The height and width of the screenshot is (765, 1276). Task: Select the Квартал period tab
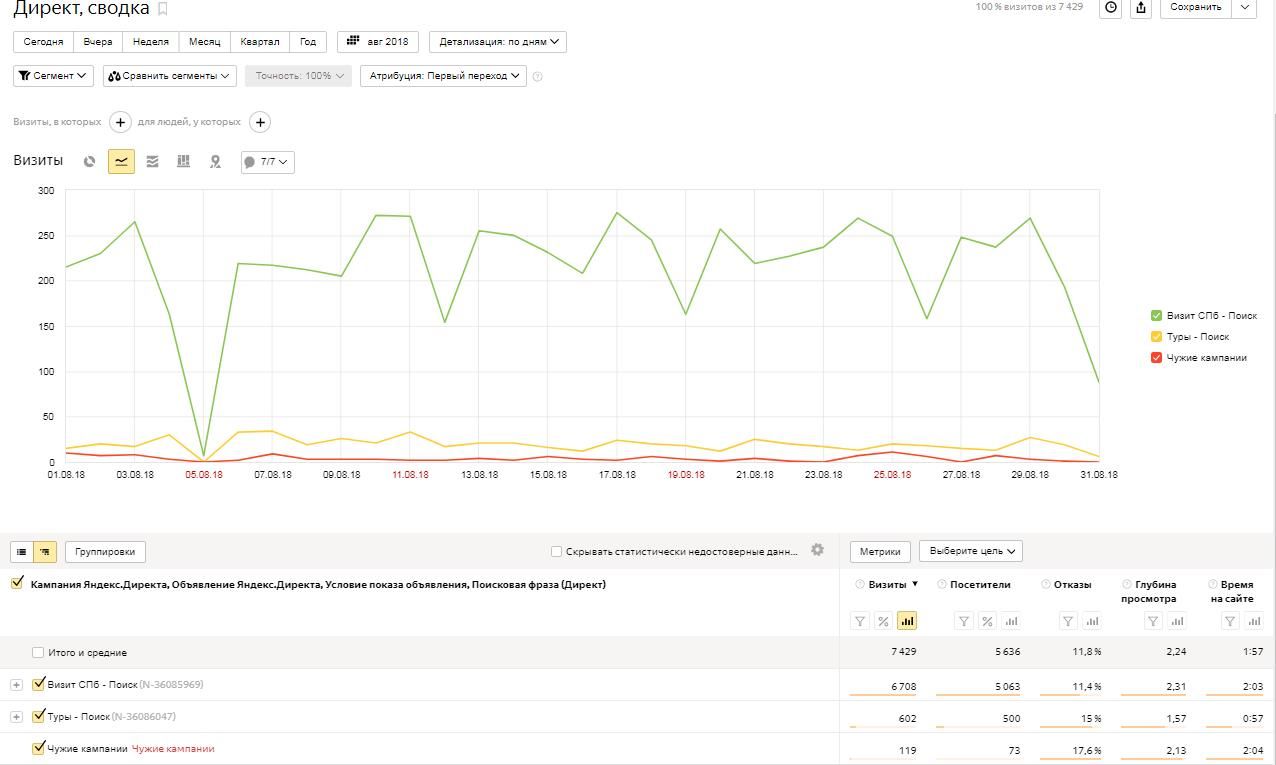coord(260,42)
